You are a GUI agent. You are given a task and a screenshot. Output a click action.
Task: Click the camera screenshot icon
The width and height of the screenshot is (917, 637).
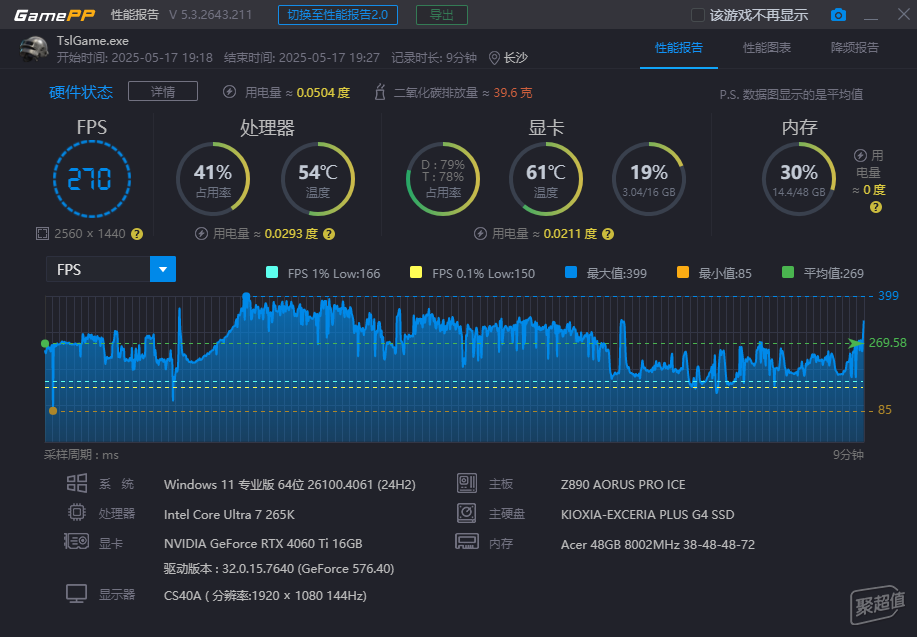pyautogui.click(x=838, y=15)
